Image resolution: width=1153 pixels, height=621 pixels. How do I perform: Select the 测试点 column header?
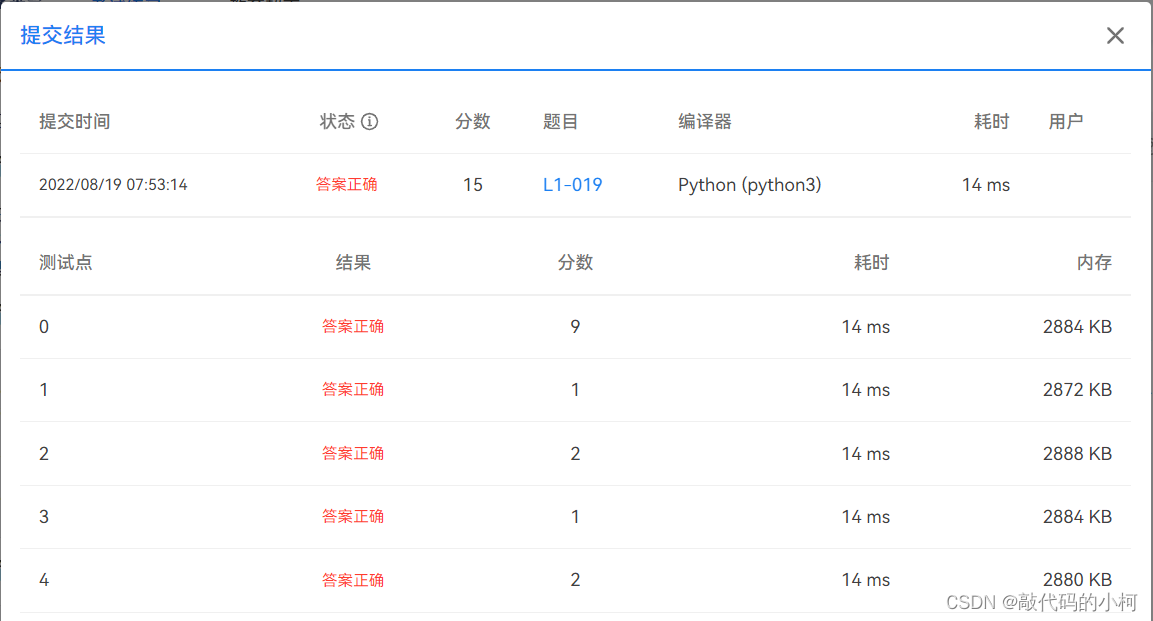click(64, 262)
